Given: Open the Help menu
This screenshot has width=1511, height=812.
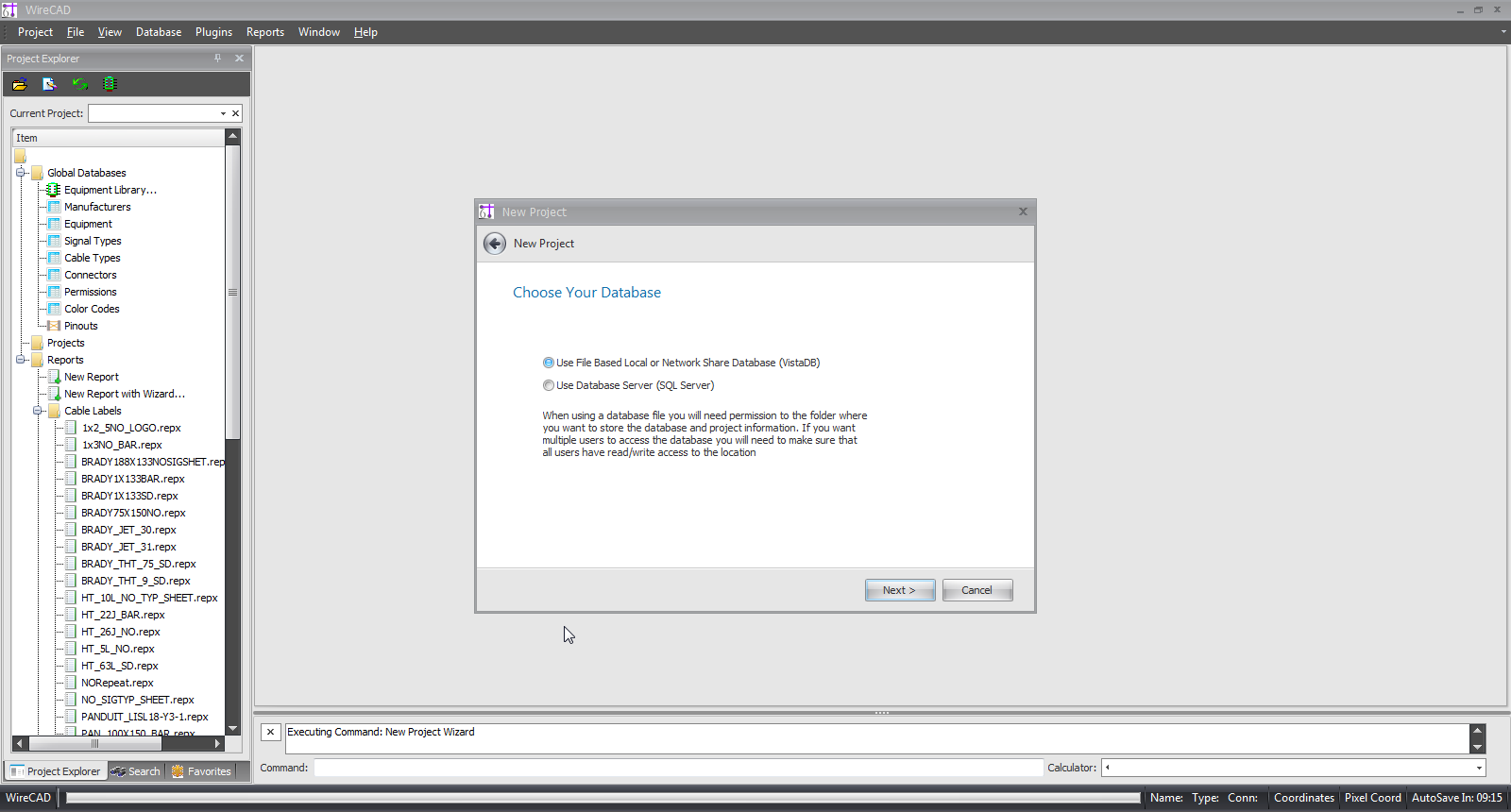Looking at the screenshot, I should (x=365, y=32).
